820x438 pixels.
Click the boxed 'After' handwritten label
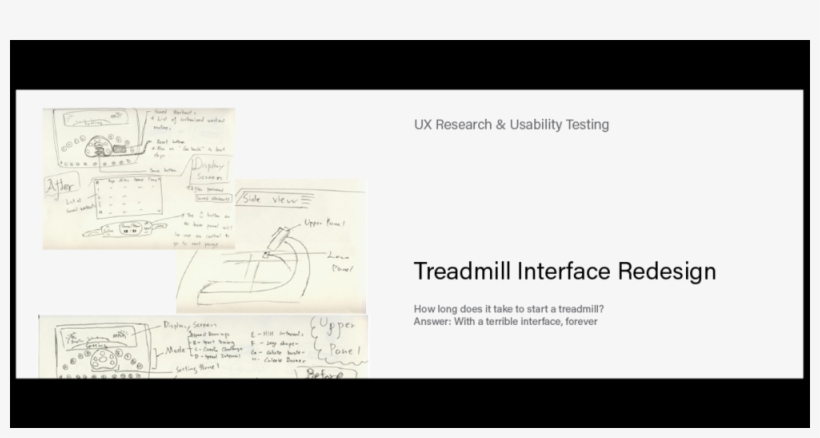pos(60,185)
